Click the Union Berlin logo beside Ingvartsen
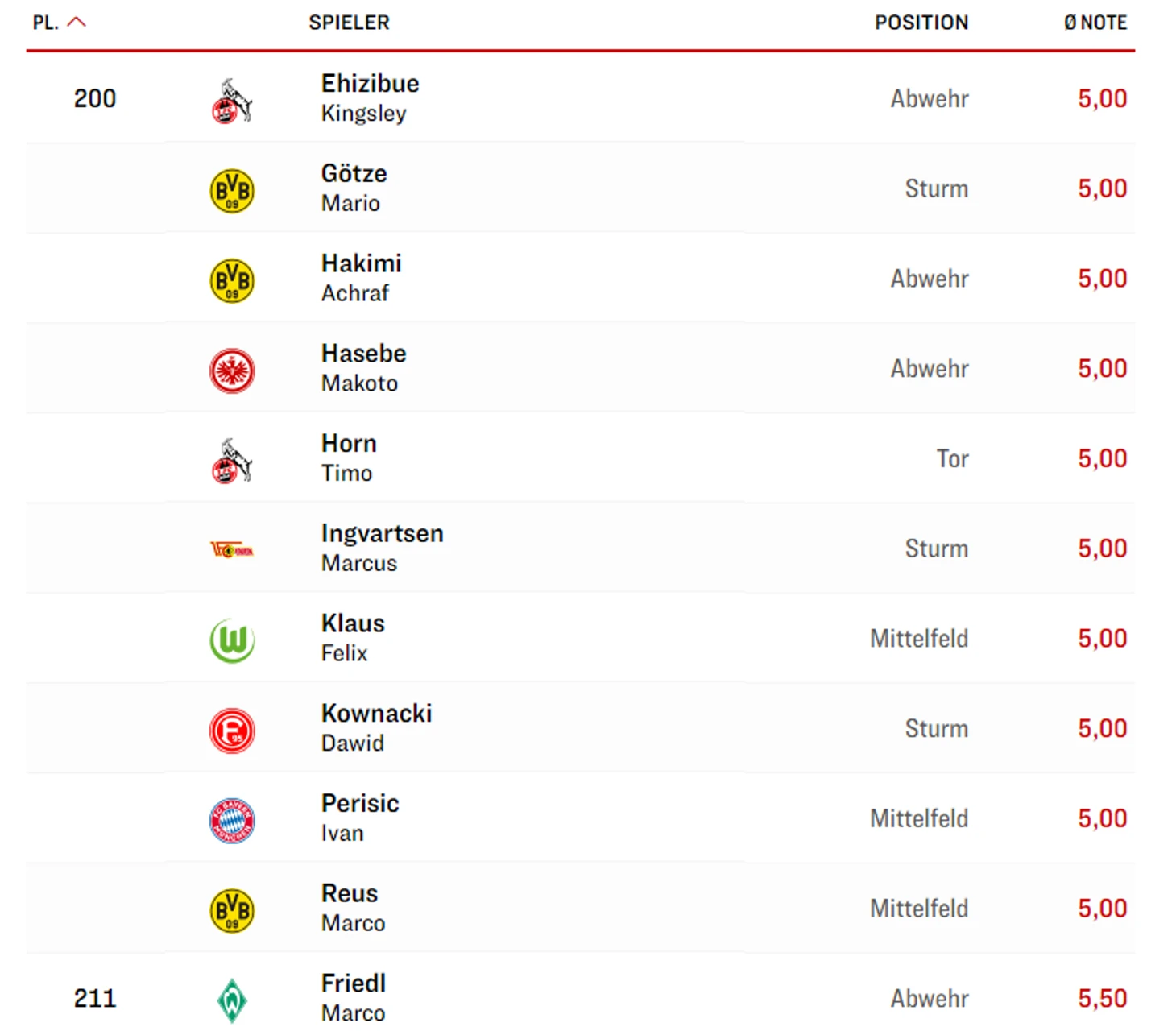 232,550
